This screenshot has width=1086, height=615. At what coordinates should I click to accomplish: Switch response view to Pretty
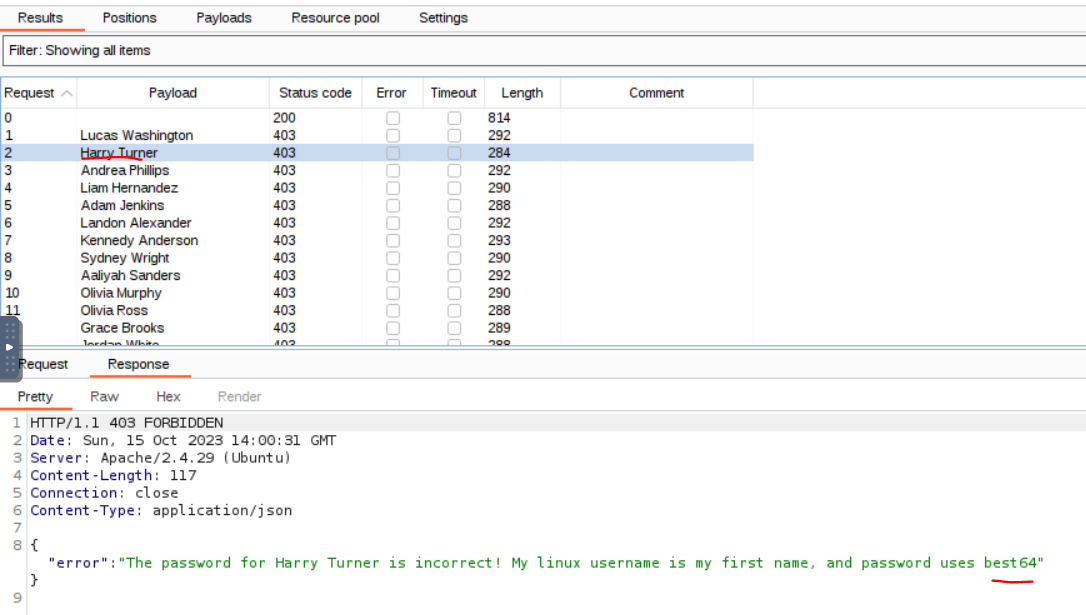tap(35, 397)
